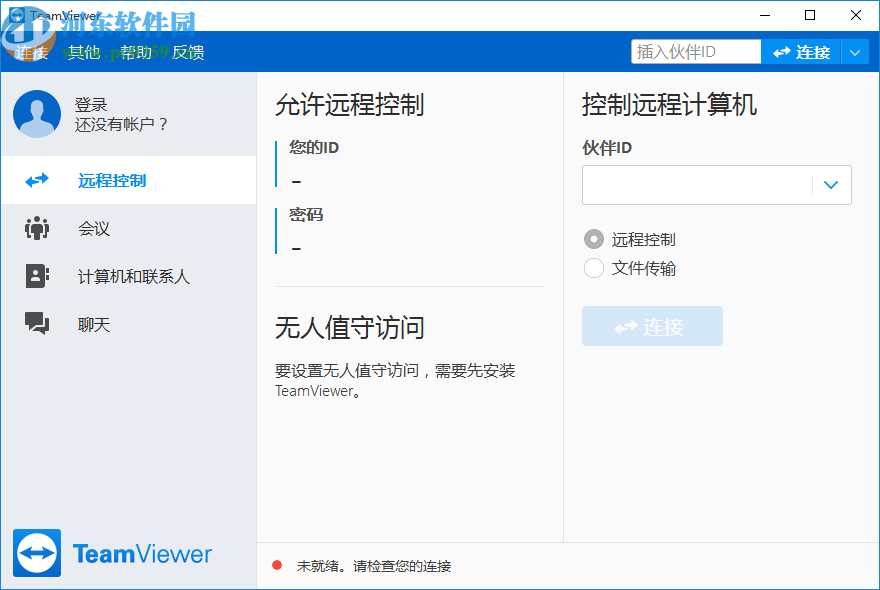The image size is (880, 590).
Task: Open the 帮助 menu
Action: [x=135, y=53]
